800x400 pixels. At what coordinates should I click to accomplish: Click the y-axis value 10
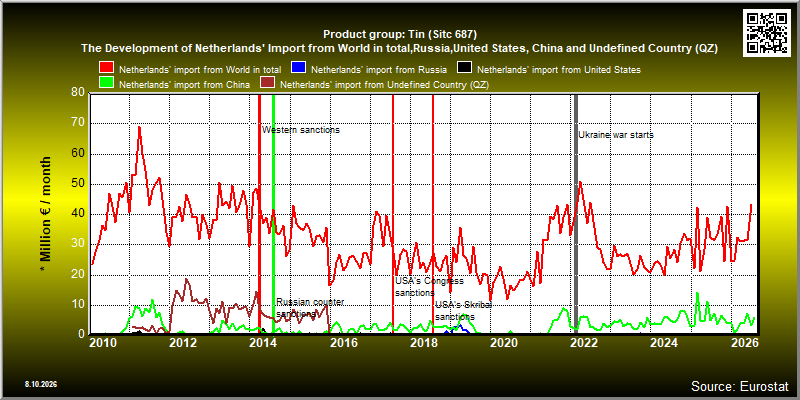coord(79,305)
